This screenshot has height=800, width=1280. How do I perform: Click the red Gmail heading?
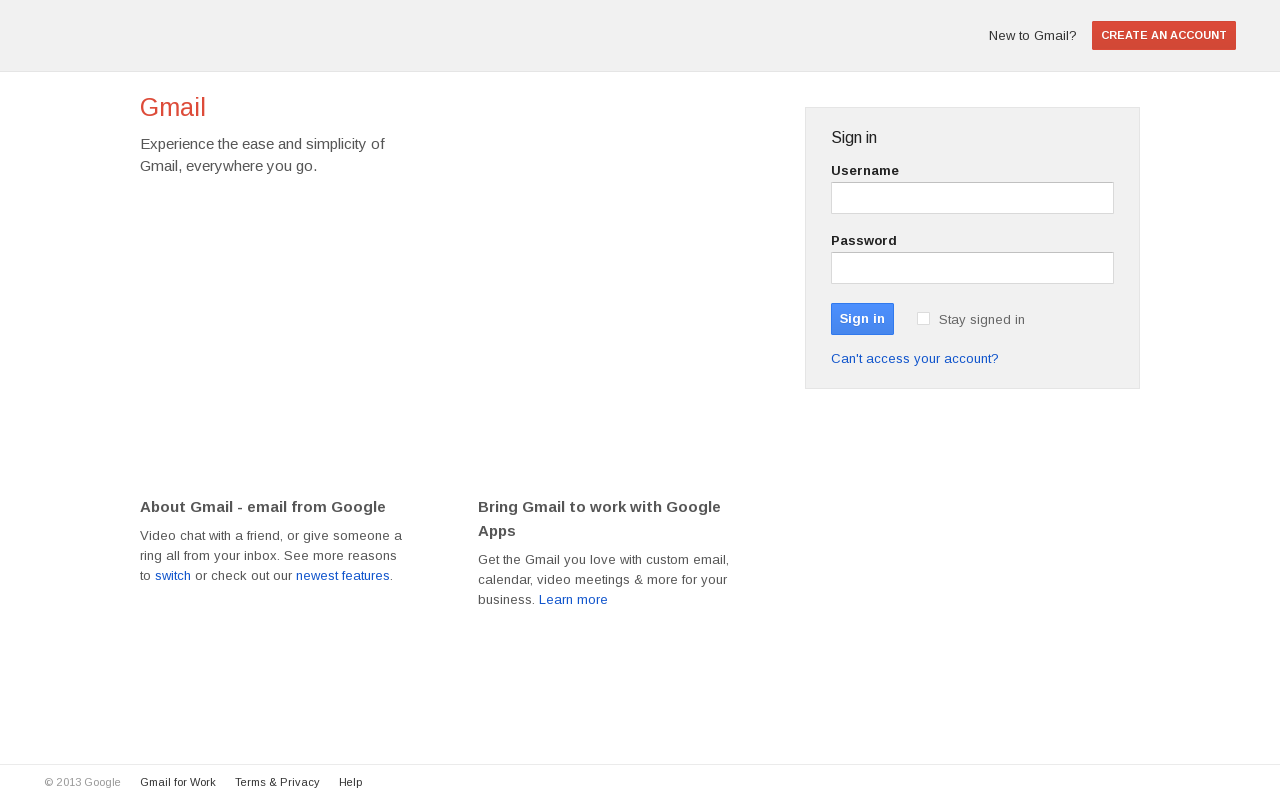click(x=173, y=107)
